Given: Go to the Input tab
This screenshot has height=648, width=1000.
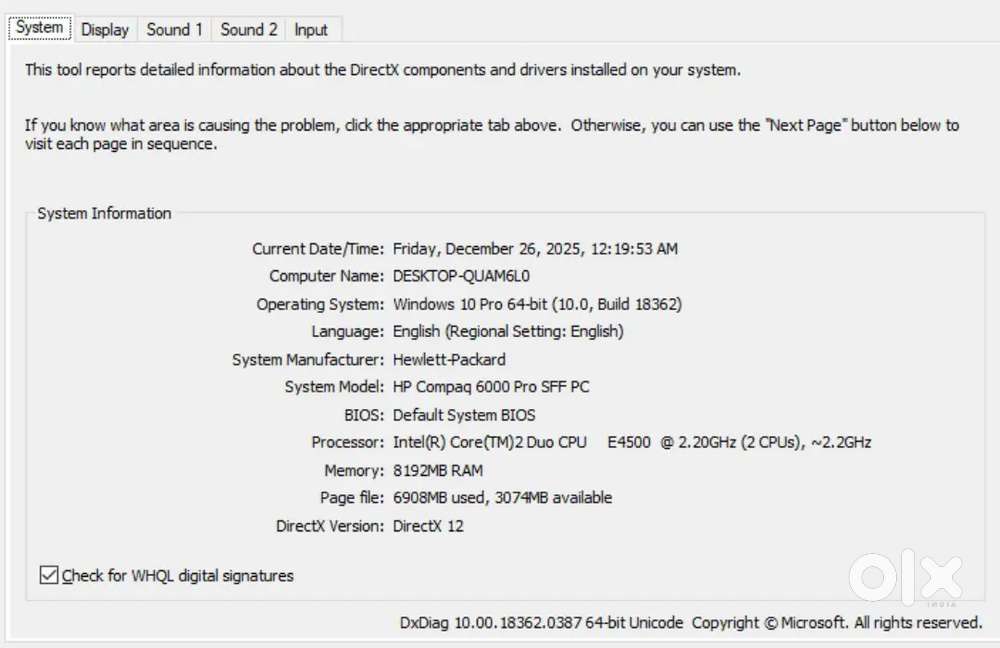Looking at the screenshot, I should tap(311, 30).
